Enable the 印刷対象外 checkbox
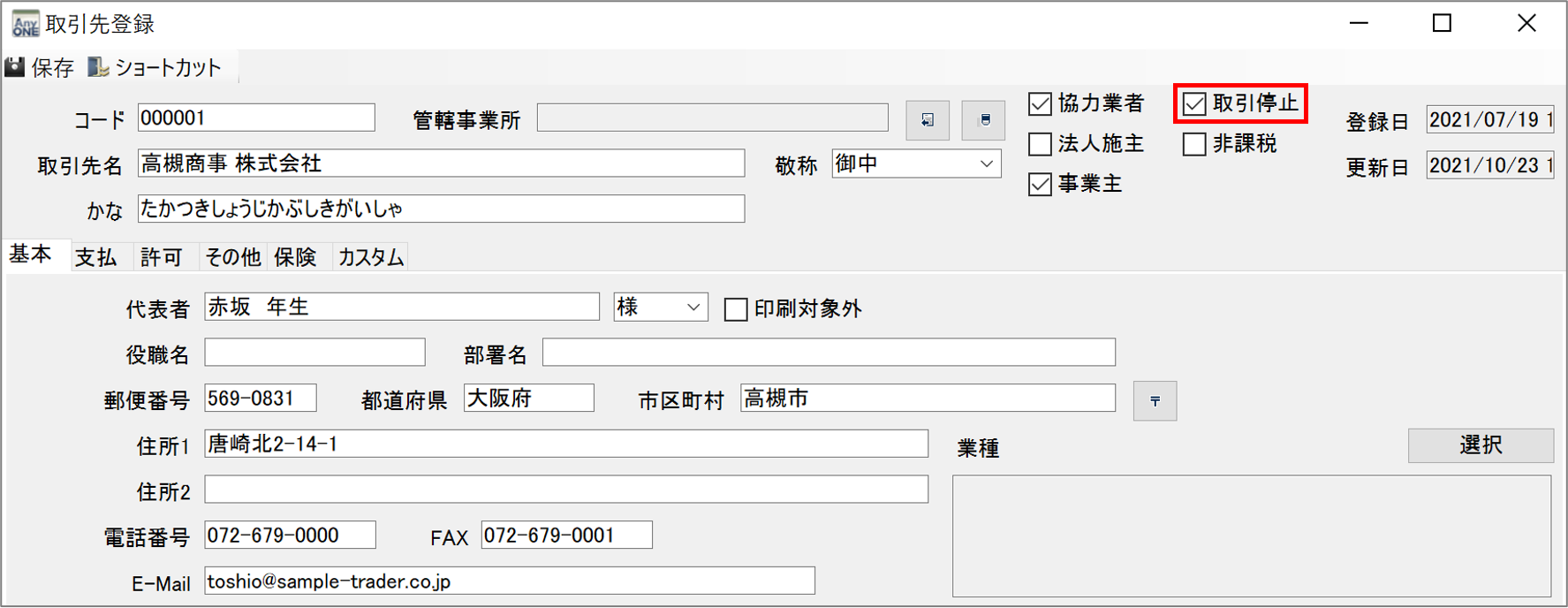 pos(736,309)
